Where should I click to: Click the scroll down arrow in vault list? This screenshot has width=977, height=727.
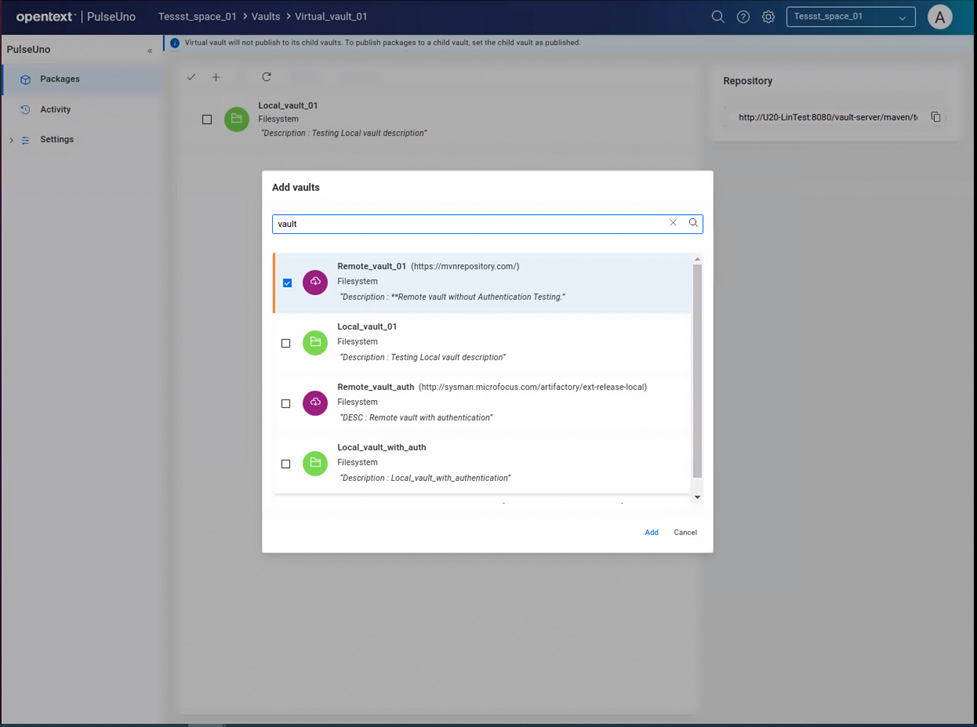click(697, 497)
